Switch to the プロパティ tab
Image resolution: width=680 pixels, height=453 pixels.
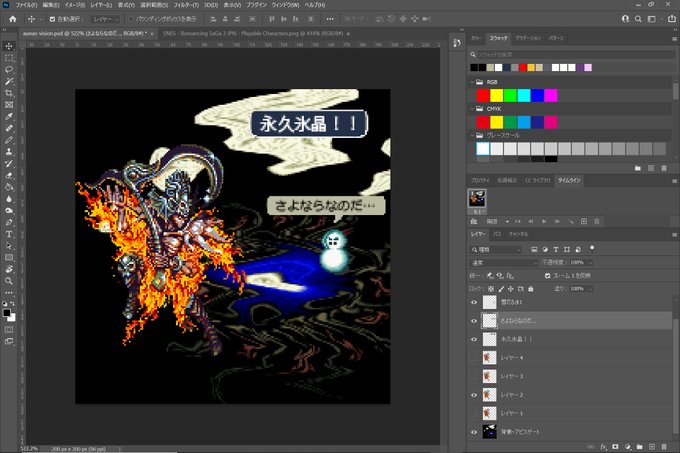480,180
